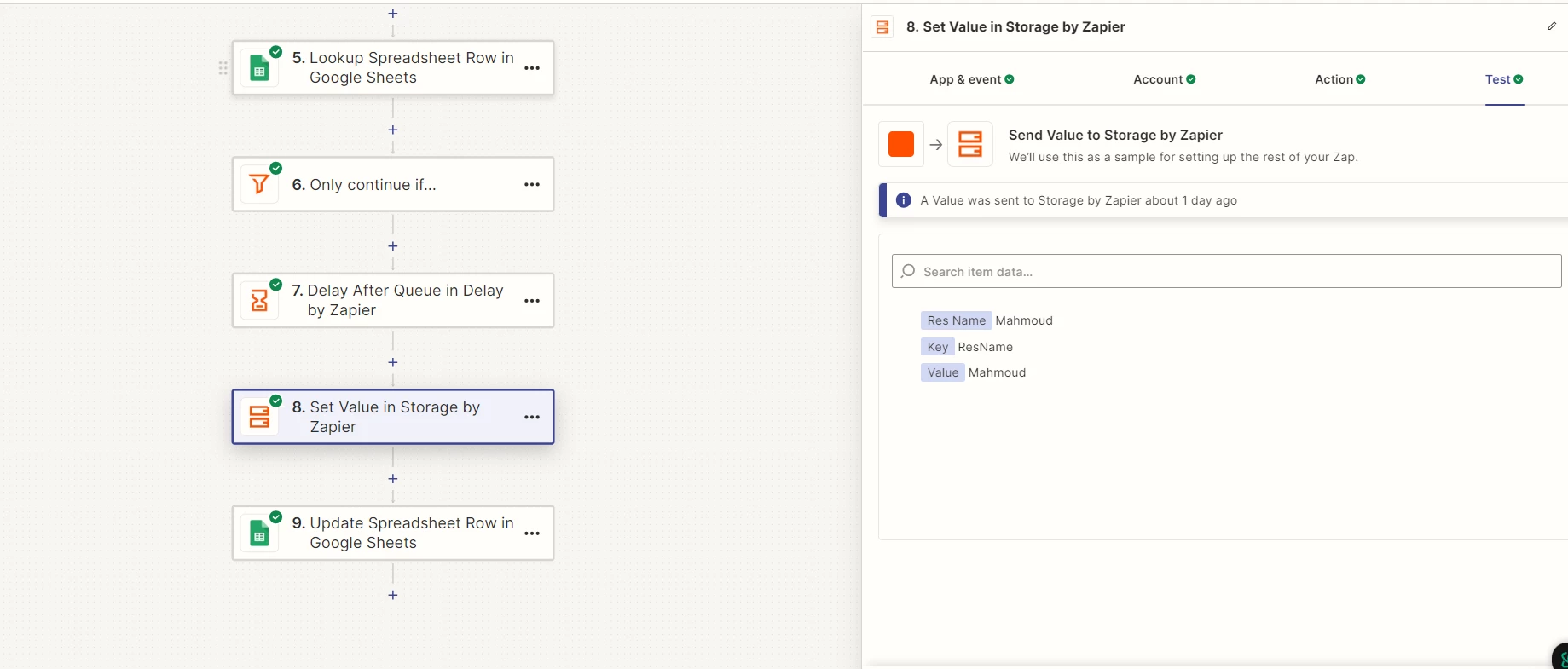Image resolution: width=1568 pixels, height=669 pixels.
Task: Select step 5 Lookup Spreadsheet Row
Action: (x=393, y=68)
